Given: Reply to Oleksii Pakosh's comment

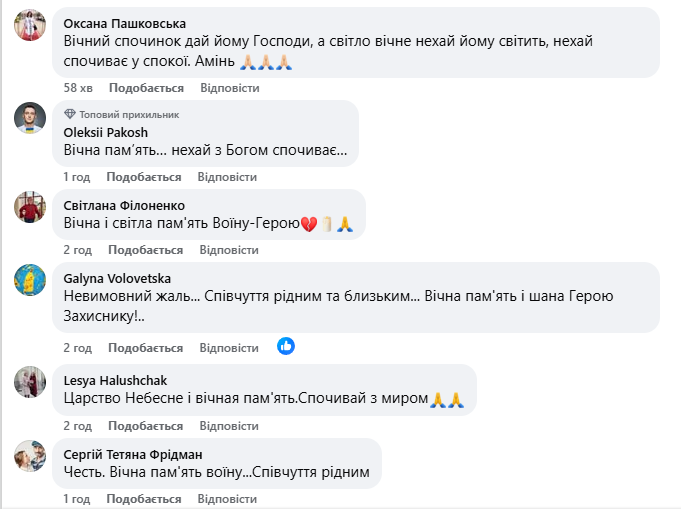Looking at the screenshot, I should pyautogui.click(x=227, y=177).
